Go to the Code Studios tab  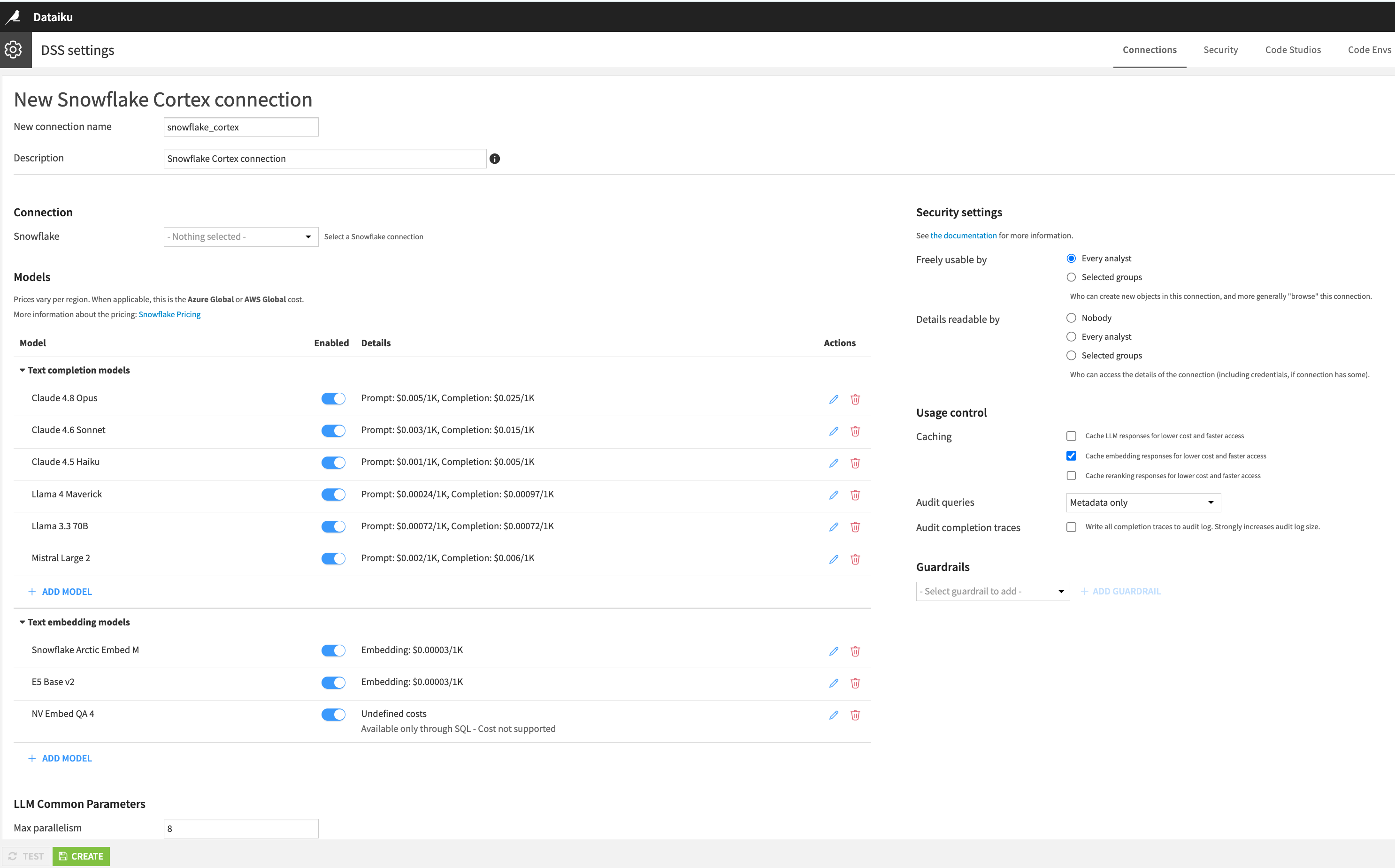point(1293,50)
